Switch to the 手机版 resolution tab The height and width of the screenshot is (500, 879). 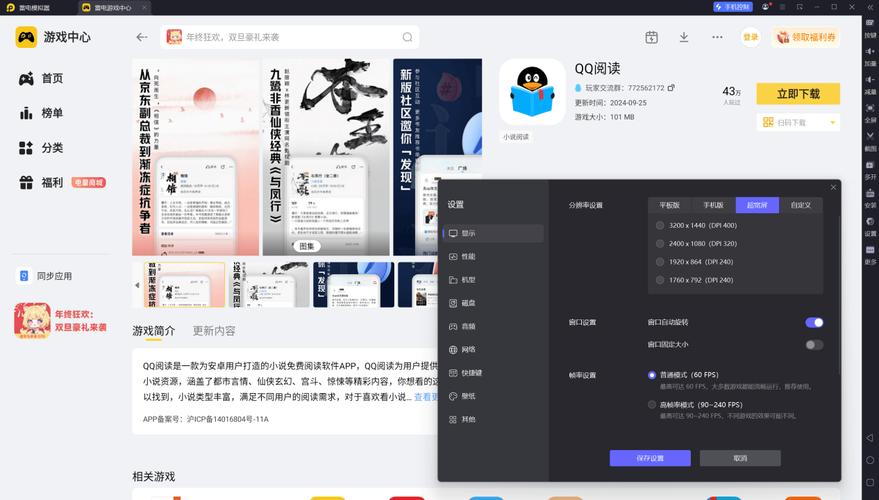click(712, 205)
